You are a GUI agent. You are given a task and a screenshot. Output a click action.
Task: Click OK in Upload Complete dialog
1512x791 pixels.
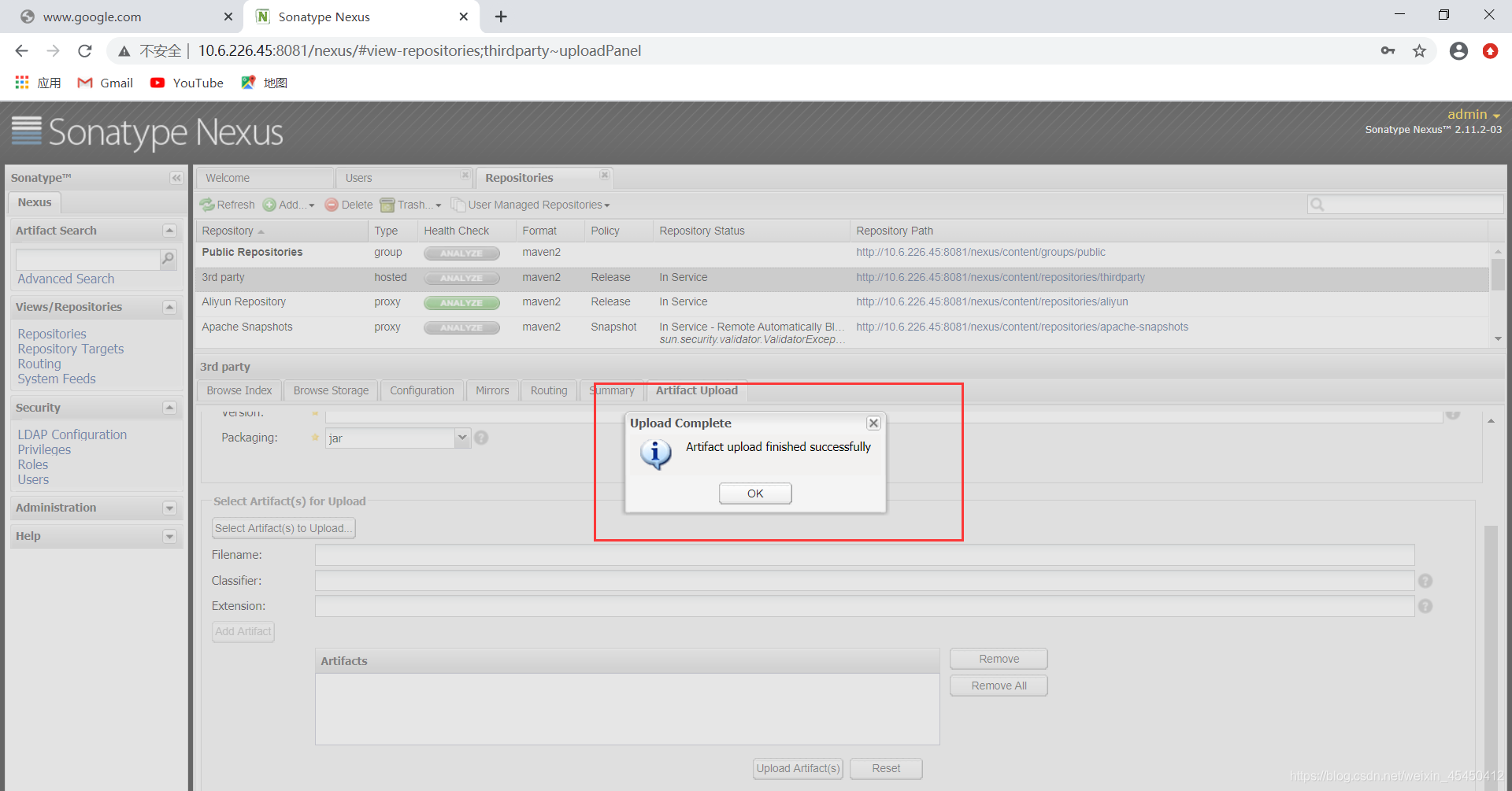755,493
